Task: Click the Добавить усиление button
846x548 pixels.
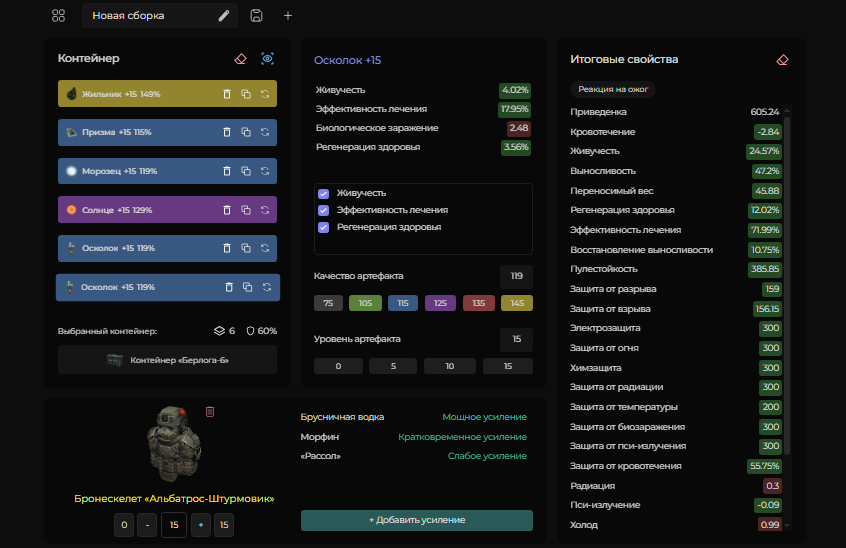Action: pyautogui.click(x=417, y=520)
